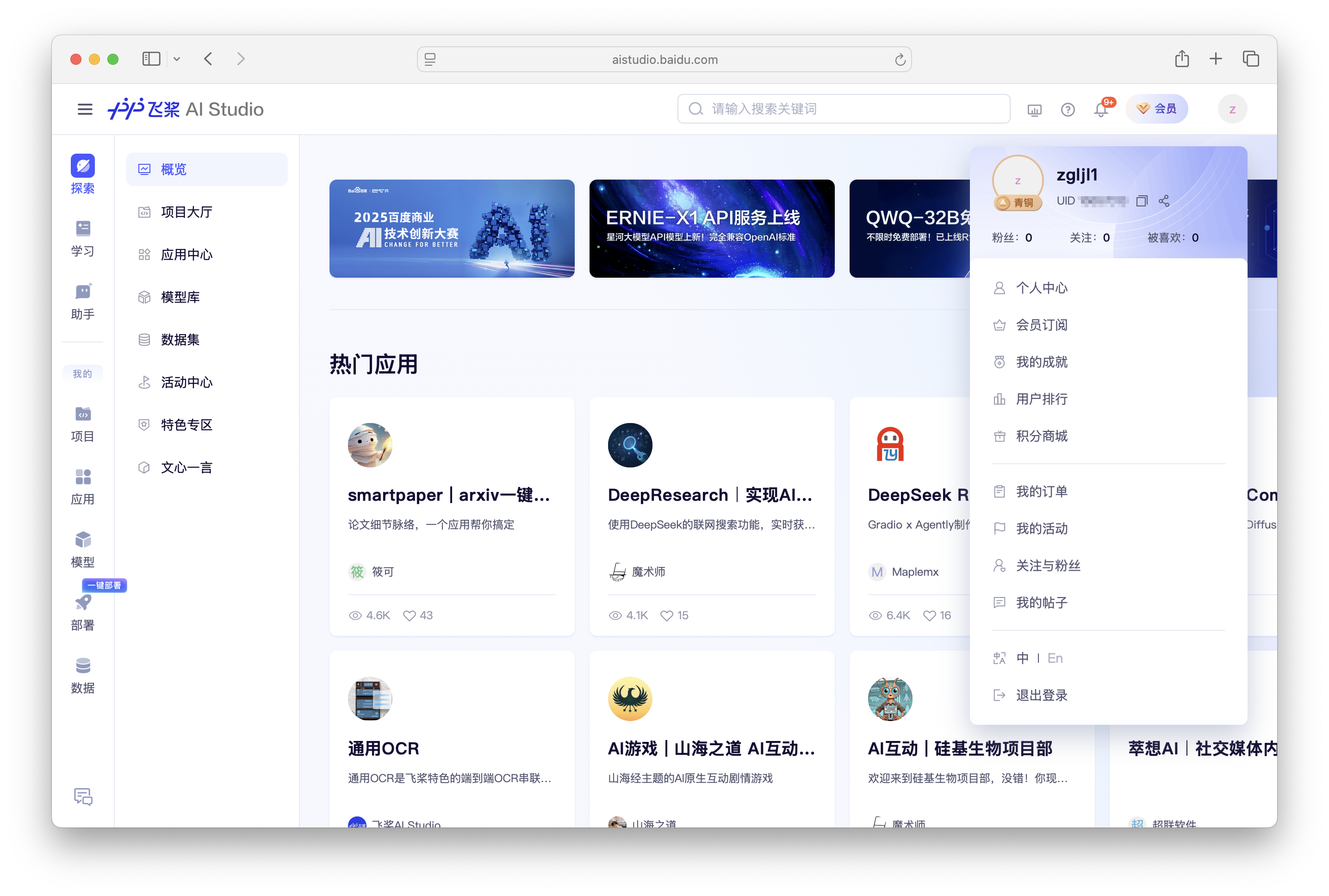1329x896 pixels.
Task: Click the 会员 membership button
Action: (x=1156, y=109)
